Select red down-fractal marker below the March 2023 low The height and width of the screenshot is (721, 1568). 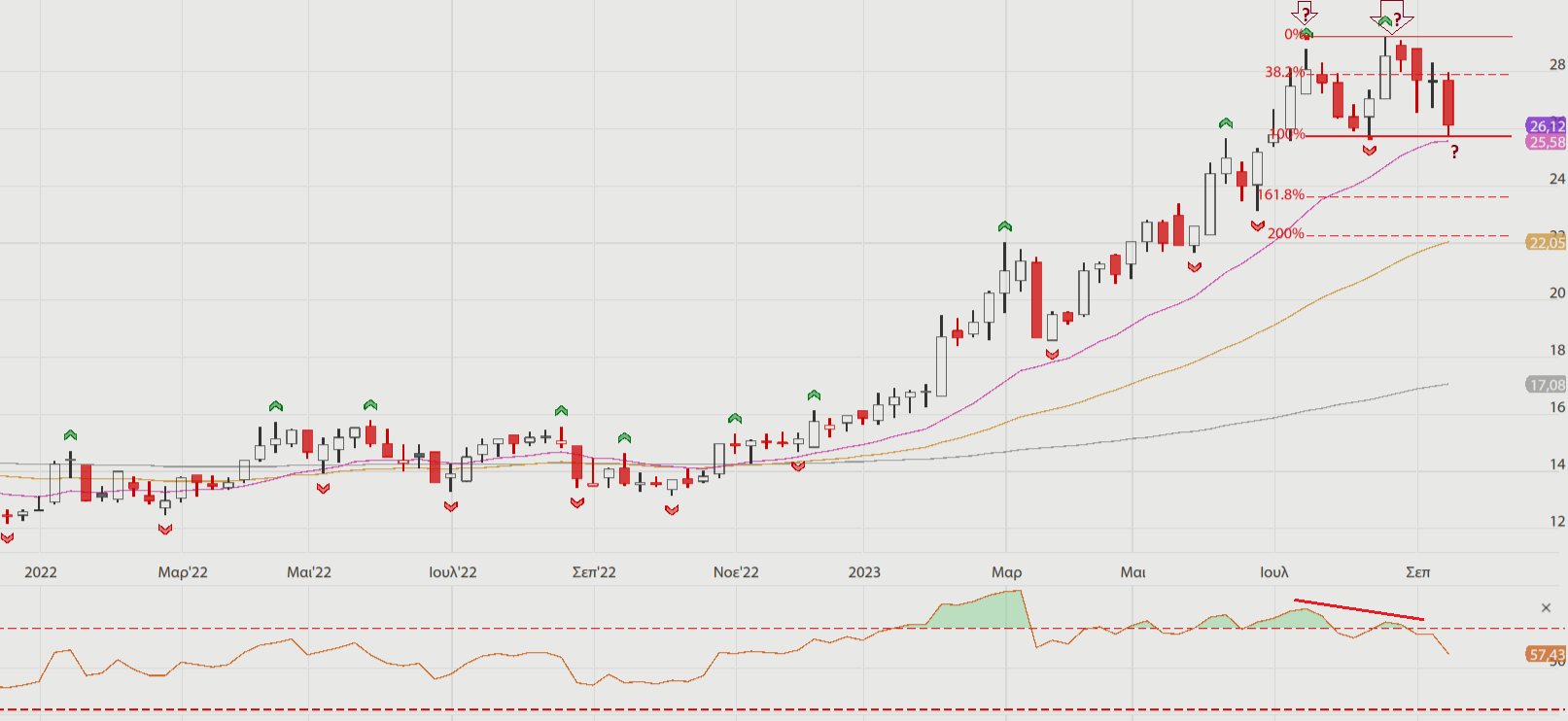[1052, 355]
